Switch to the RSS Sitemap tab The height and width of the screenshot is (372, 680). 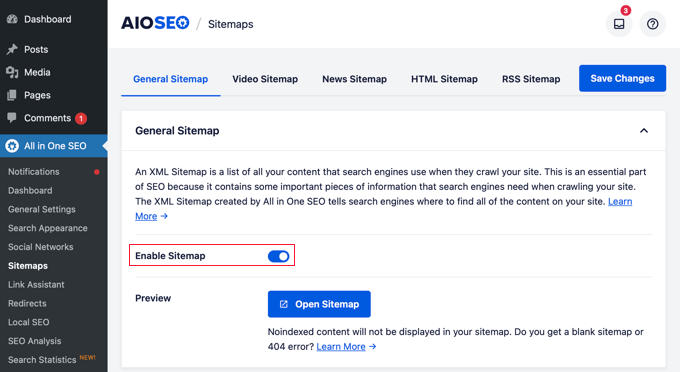coord(531,79)
